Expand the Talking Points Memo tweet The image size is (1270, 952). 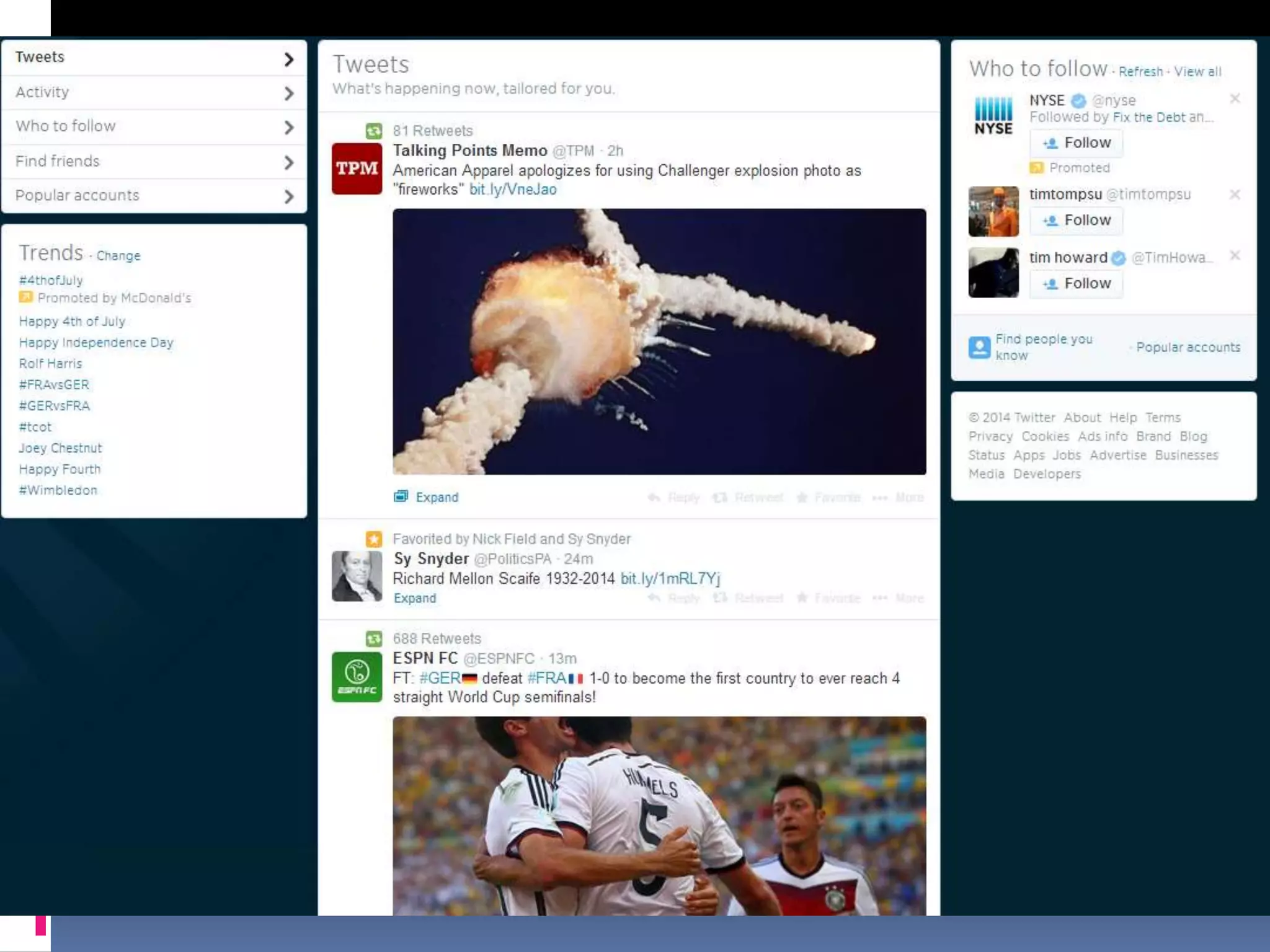pos(437,497)
